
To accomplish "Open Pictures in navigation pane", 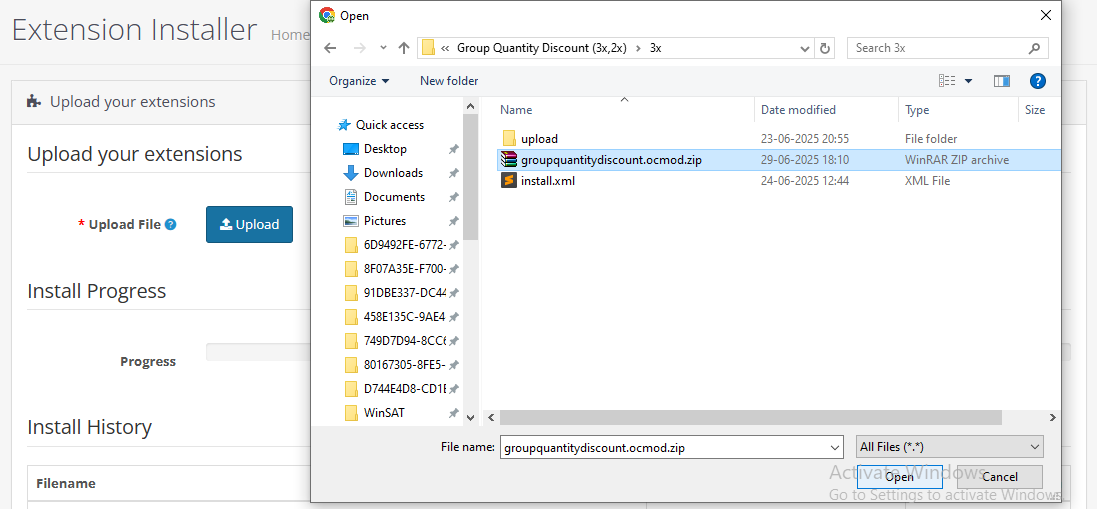I will click(x=385, y=220).
